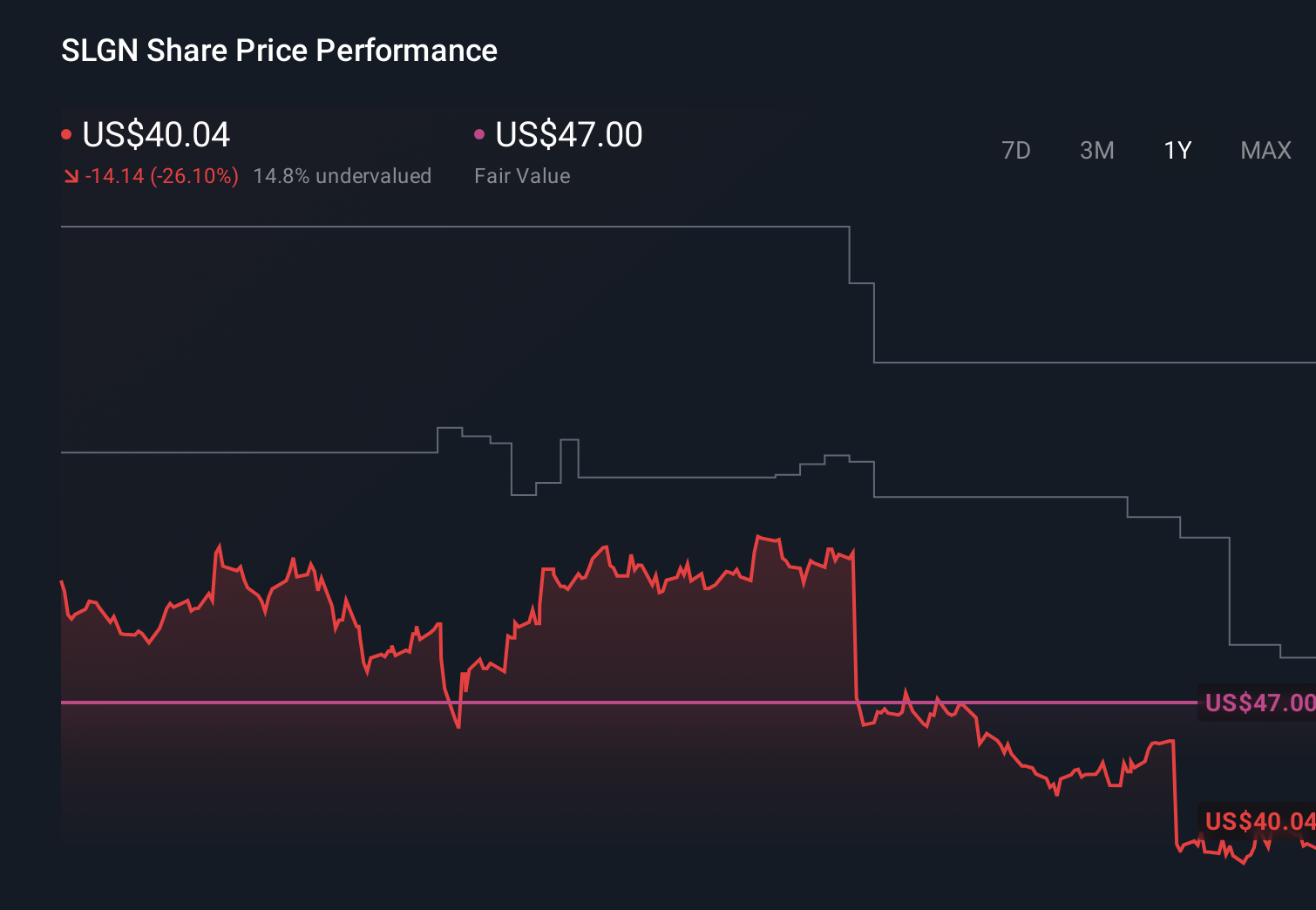Viewport: 1316px width, 910px height.
Task: Select the MAX time range tab
Action: point(1265,150)
